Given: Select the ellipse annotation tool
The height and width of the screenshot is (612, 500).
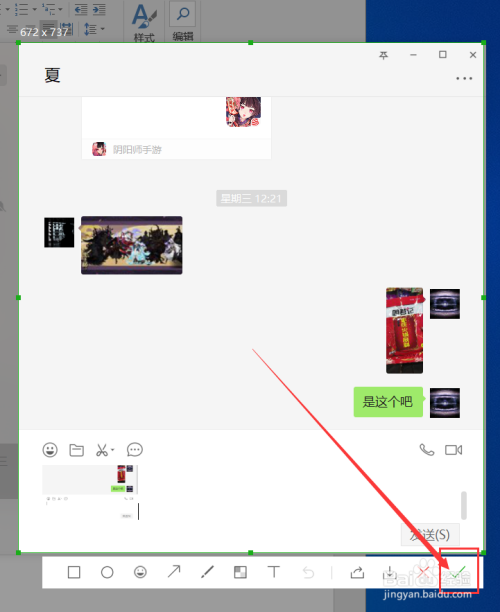Looking at the screenshot, I should [107, 572].
